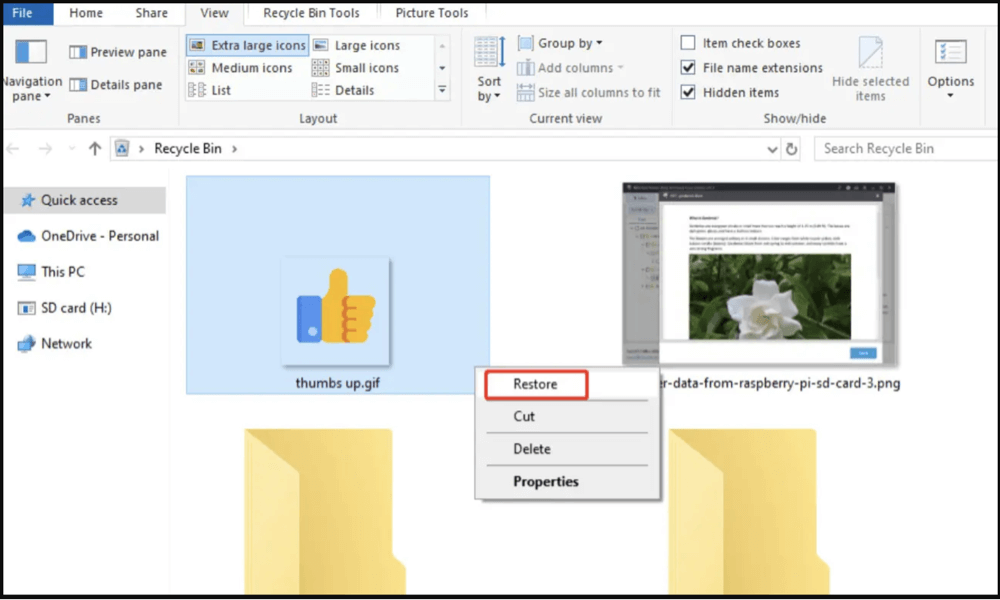Choose Restore from the context menu
This screenshot has height=600, width=1000.
[535, 384]
